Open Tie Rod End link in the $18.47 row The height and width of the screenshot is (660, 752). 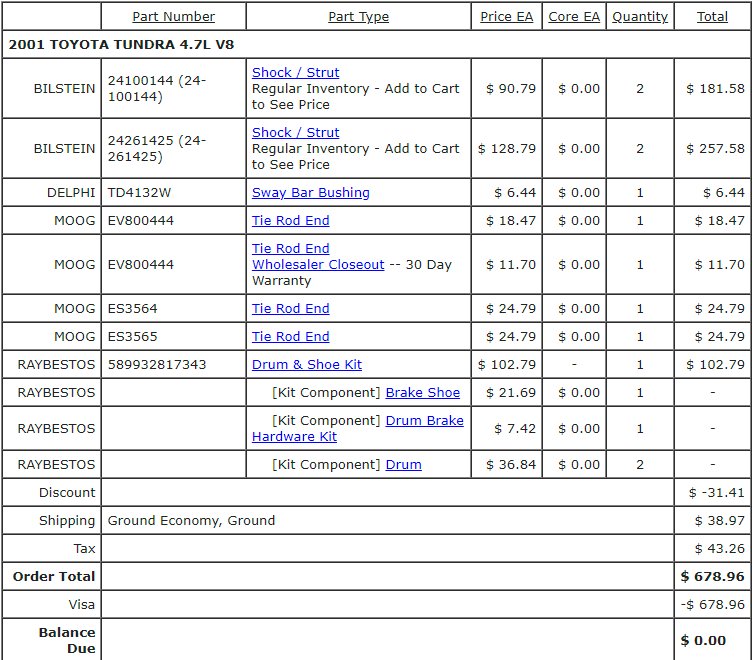[291, 221]
